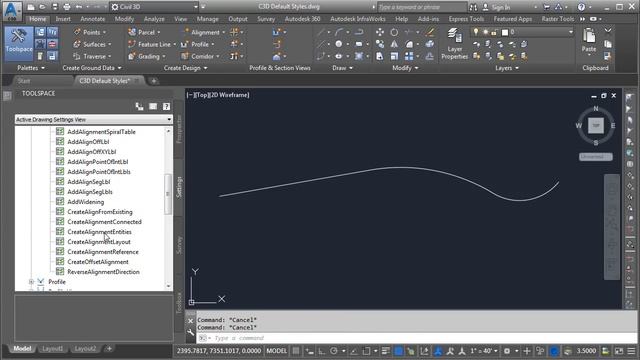Select the Mirror tool in Modify panel
The height and width of the screenshot is (360, 640).
[x=394, y=44]
